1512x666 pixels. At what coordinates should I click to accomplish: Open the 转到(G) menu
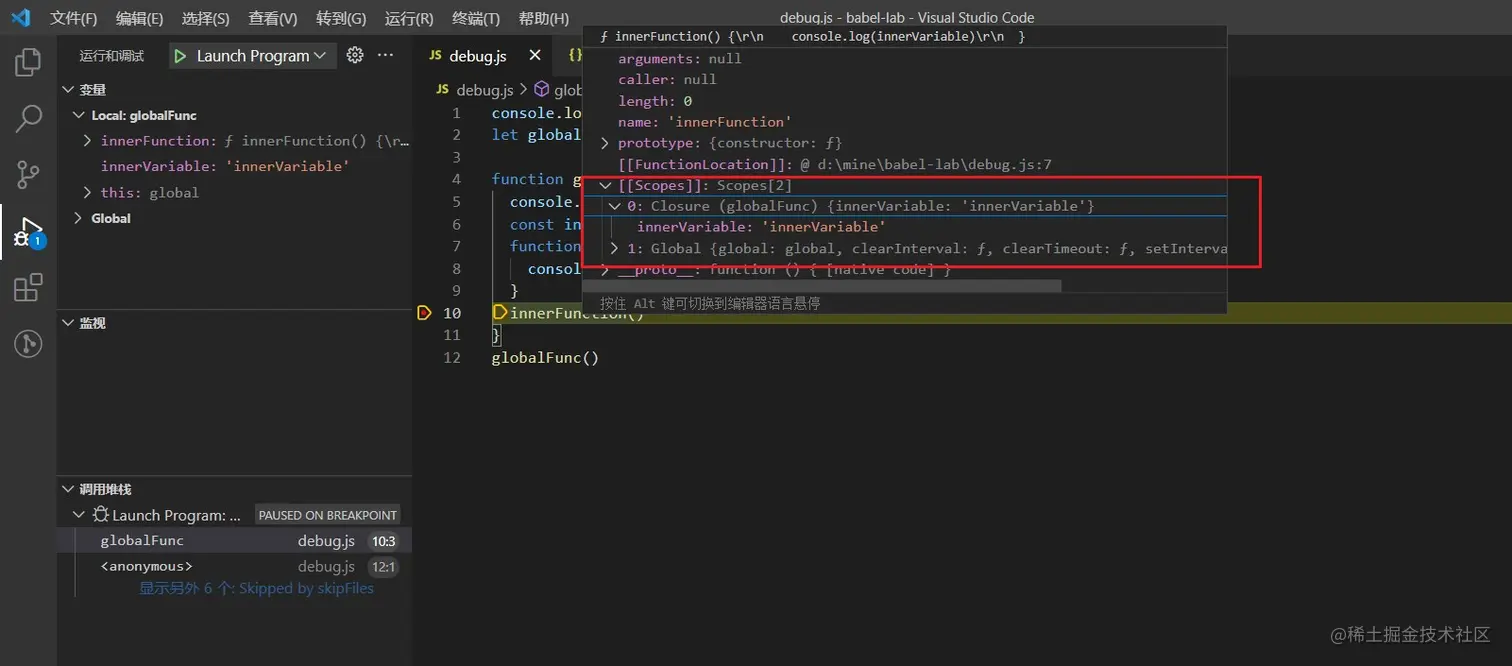(x=340, y=18)
